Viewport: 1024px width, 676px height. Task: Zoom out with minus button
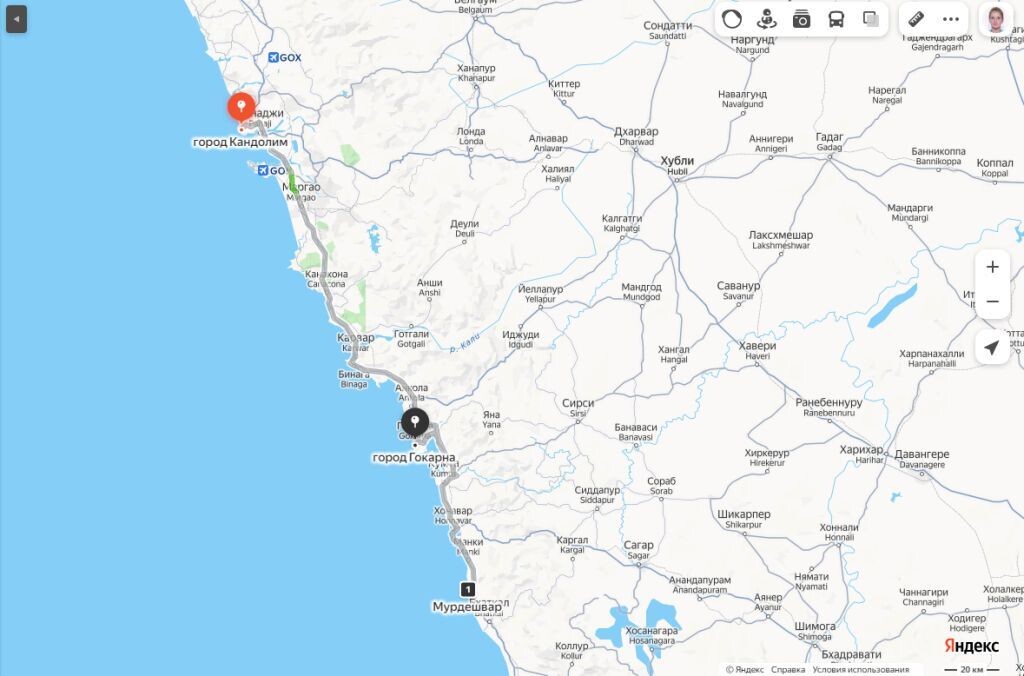pos(992,302)
